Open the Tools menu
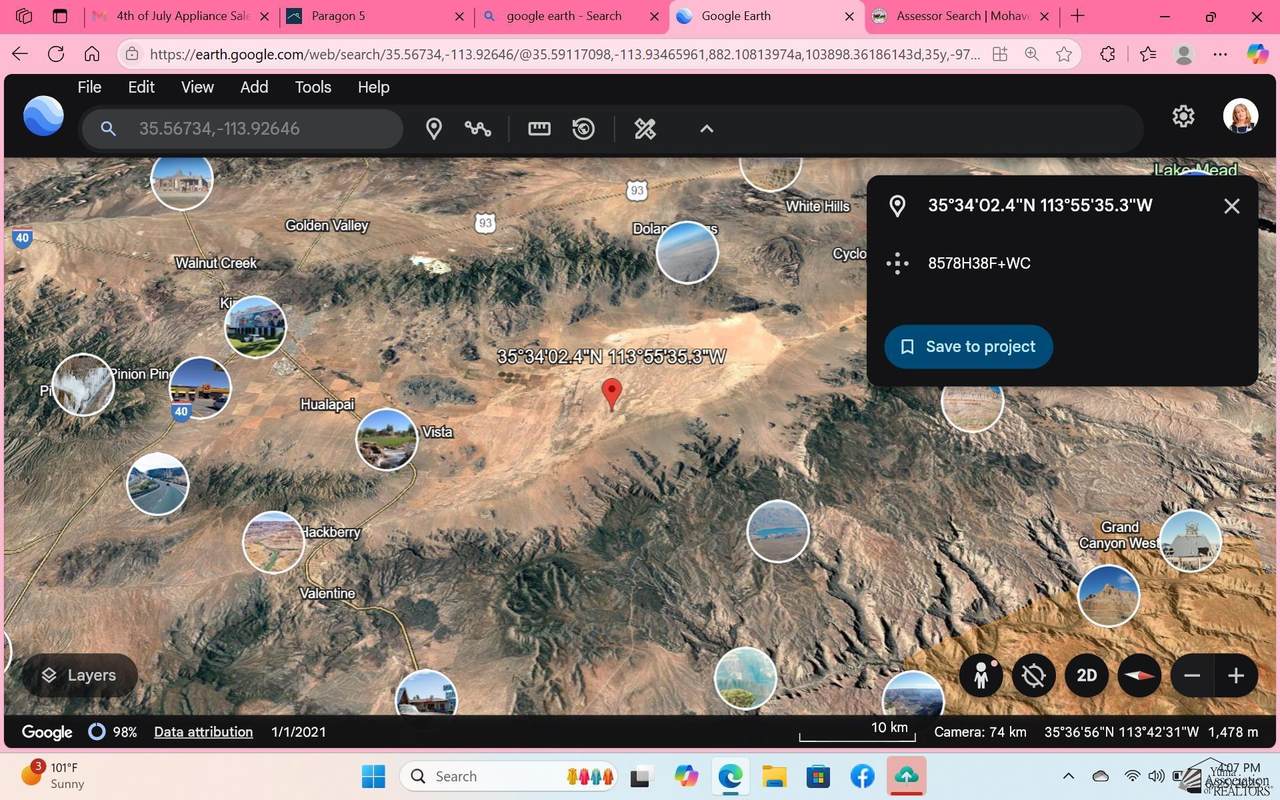This screenshot has height=800, width=1280. (313, 87)
